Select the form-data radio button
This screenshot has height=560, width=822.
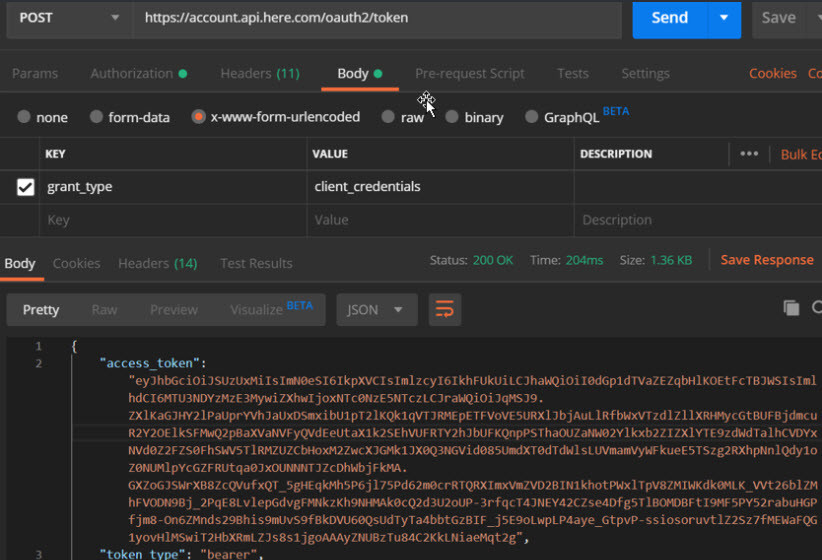96,116
